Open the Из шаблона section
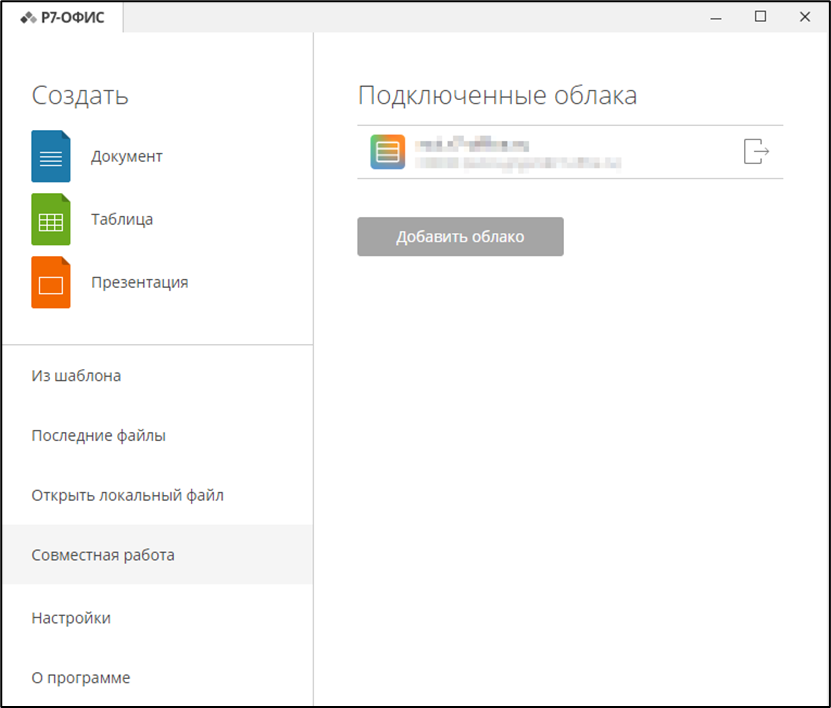 pyautogui.click(x=157, y=376)
